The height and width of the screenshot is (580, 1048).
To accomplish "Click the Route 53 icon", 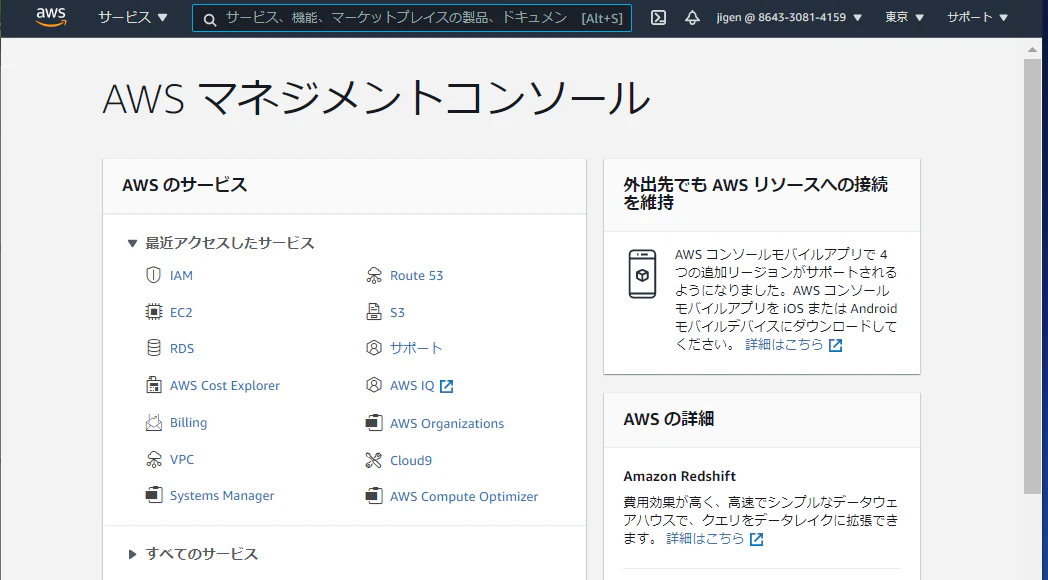I will click(x=374, y=275).
